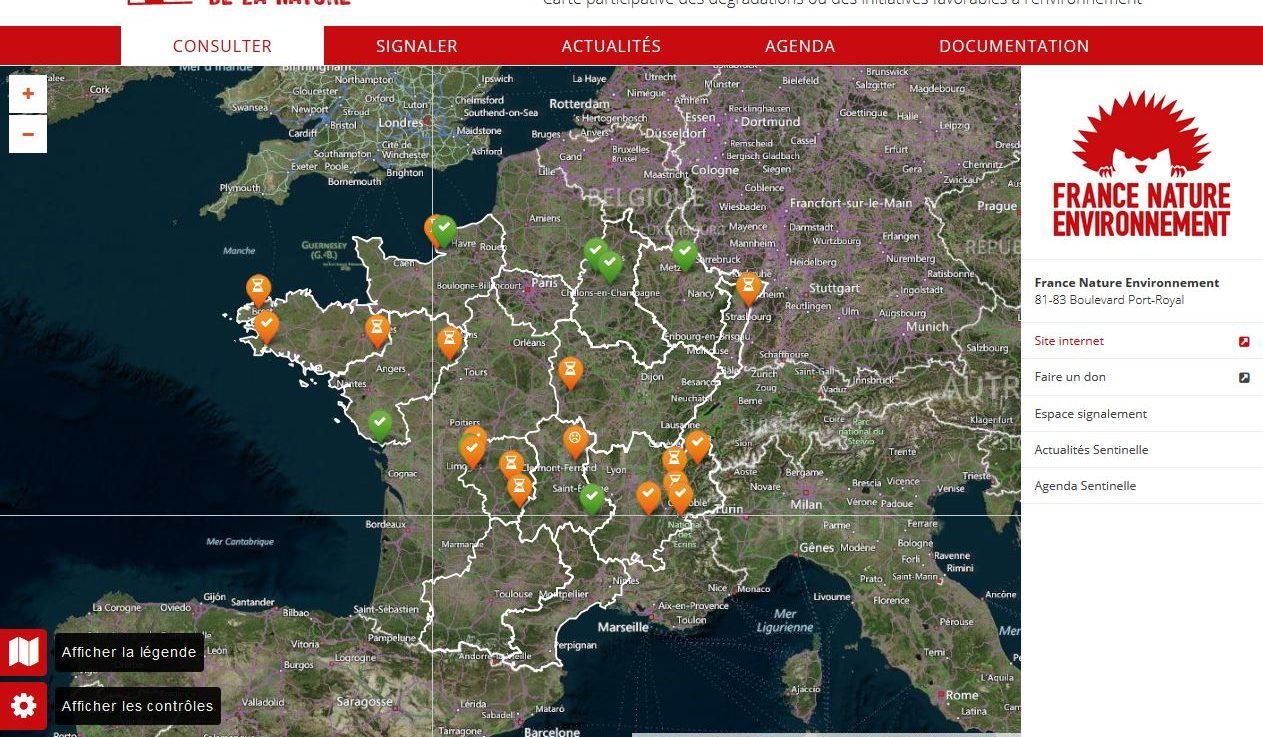Click the address 81-83 Boulevard Port-Royal
1263x737 pixels.
1109,300
